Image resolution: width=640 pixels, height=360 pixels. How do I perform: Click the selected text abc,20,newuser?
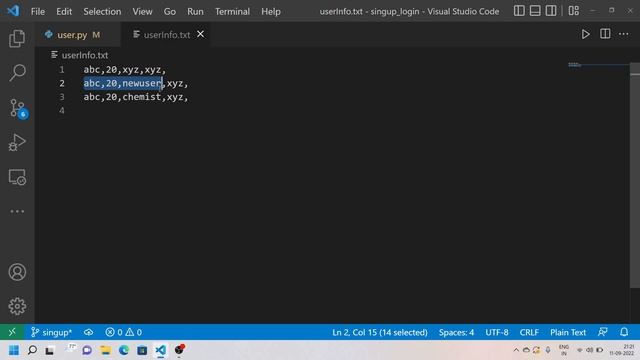pos(123,83)
